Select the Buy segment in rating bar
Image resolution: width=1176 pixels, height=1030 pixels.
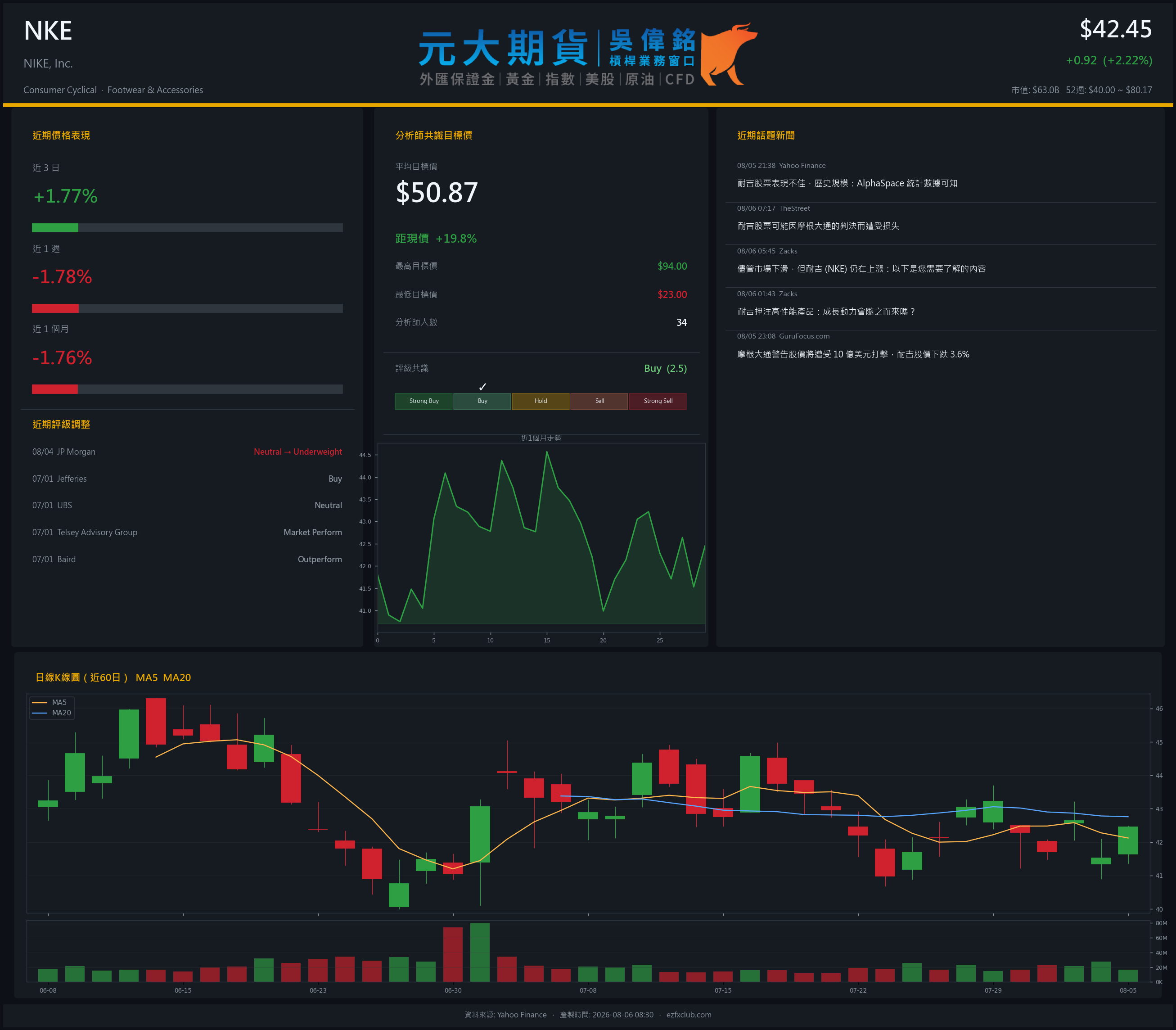coord(482,401)
